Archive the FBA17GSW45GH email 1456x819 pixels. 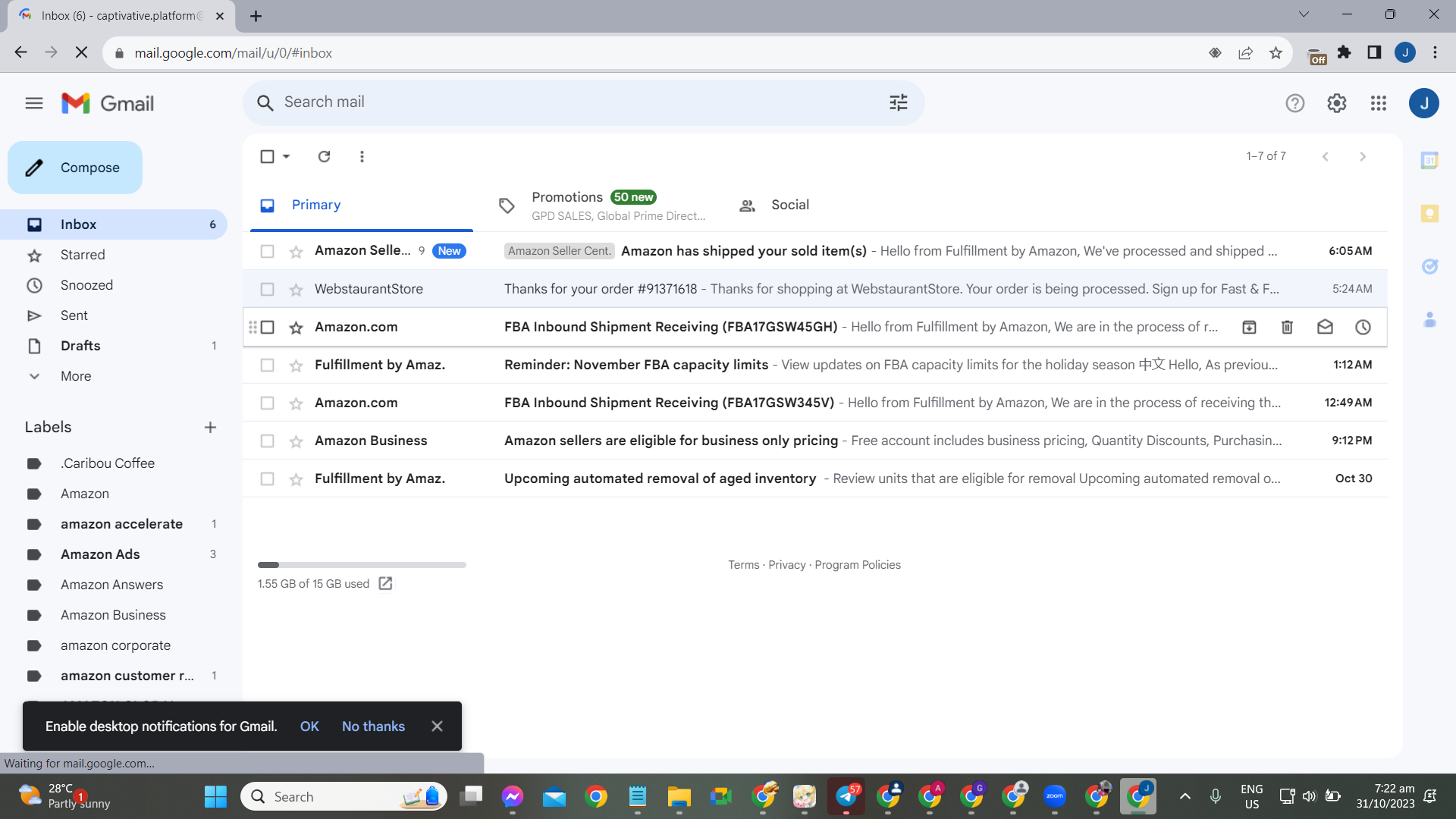point(1249,327)
